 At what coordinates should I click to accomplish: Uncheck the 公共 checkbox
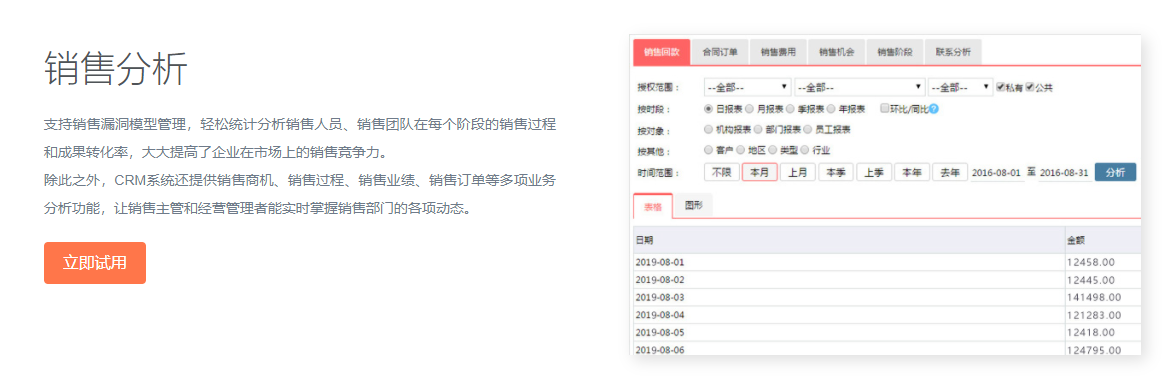tap(1030, 87)
